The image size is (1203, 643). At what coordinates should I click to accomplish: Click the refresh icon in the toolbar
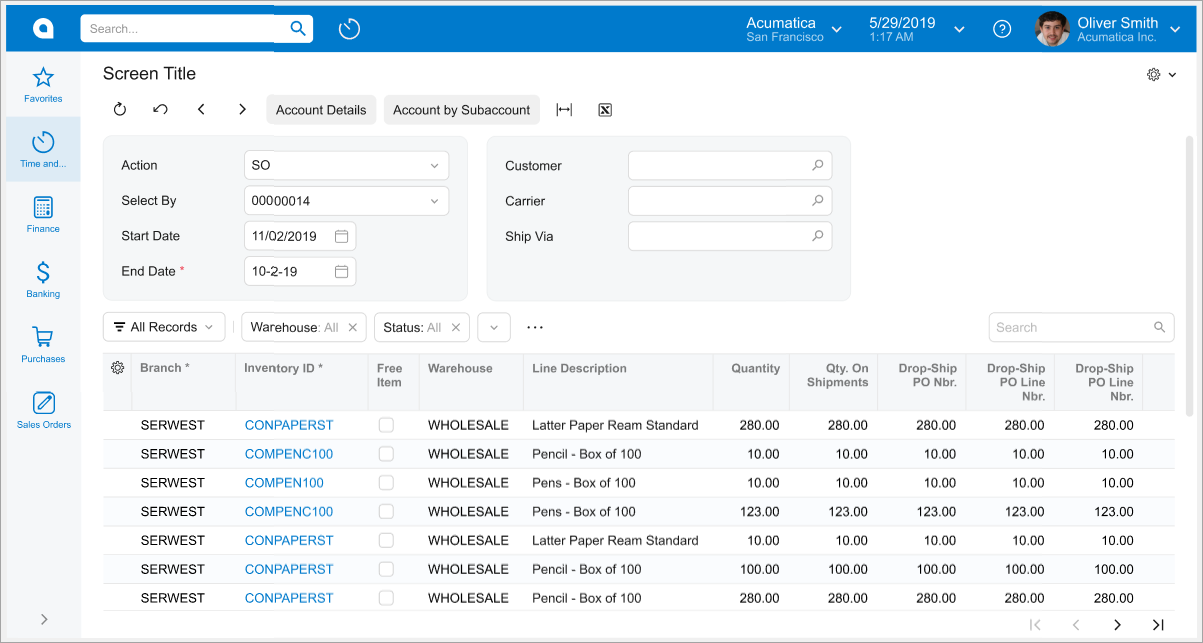120,110
